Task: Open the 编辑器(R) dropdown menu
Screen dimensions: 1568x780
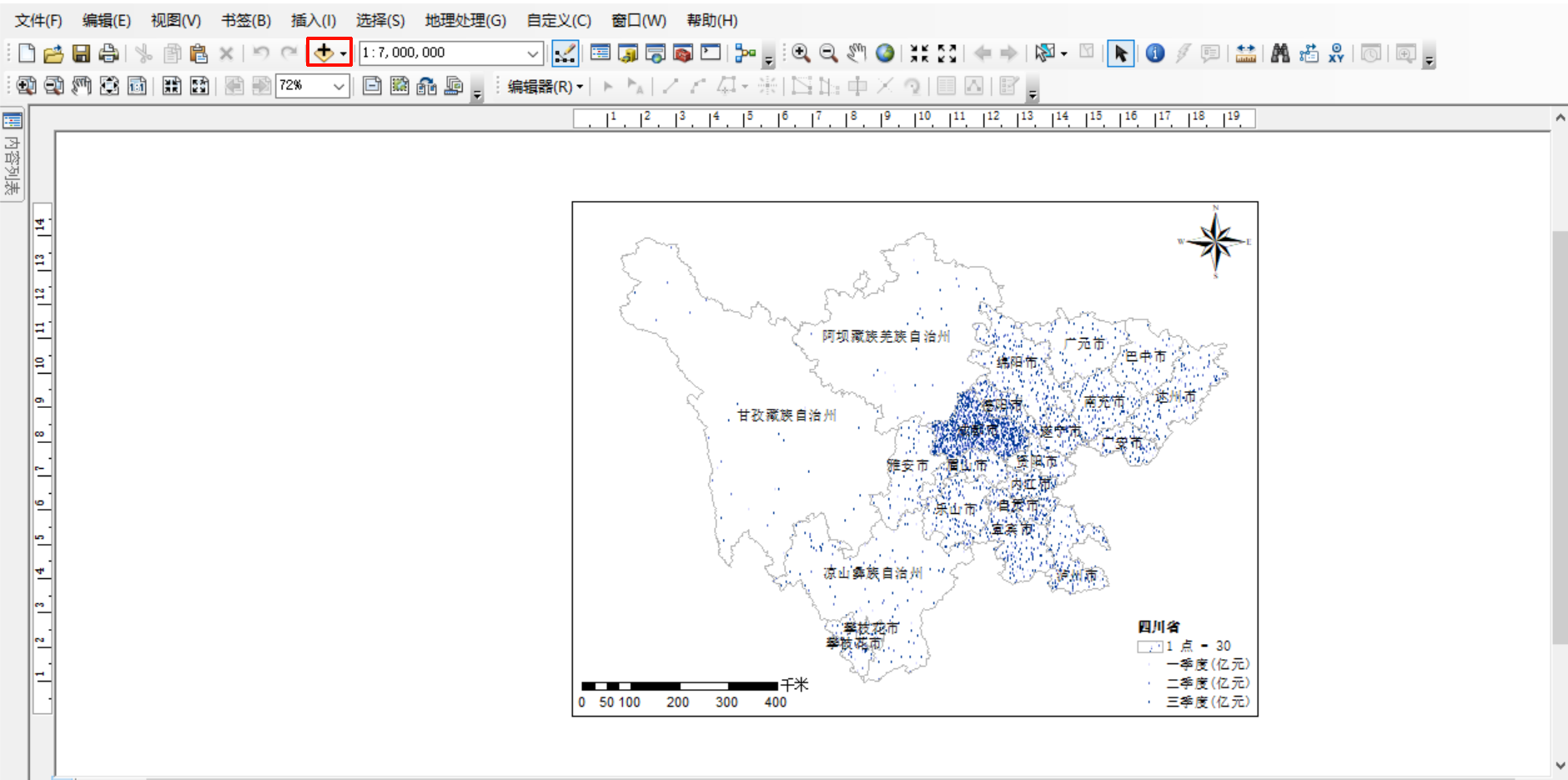Action: (x=540, y=85)
